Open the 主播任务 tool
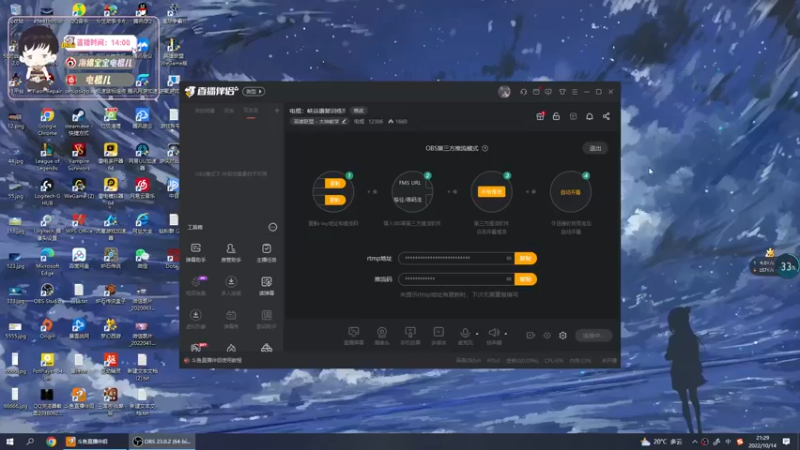 click(266, 253)
